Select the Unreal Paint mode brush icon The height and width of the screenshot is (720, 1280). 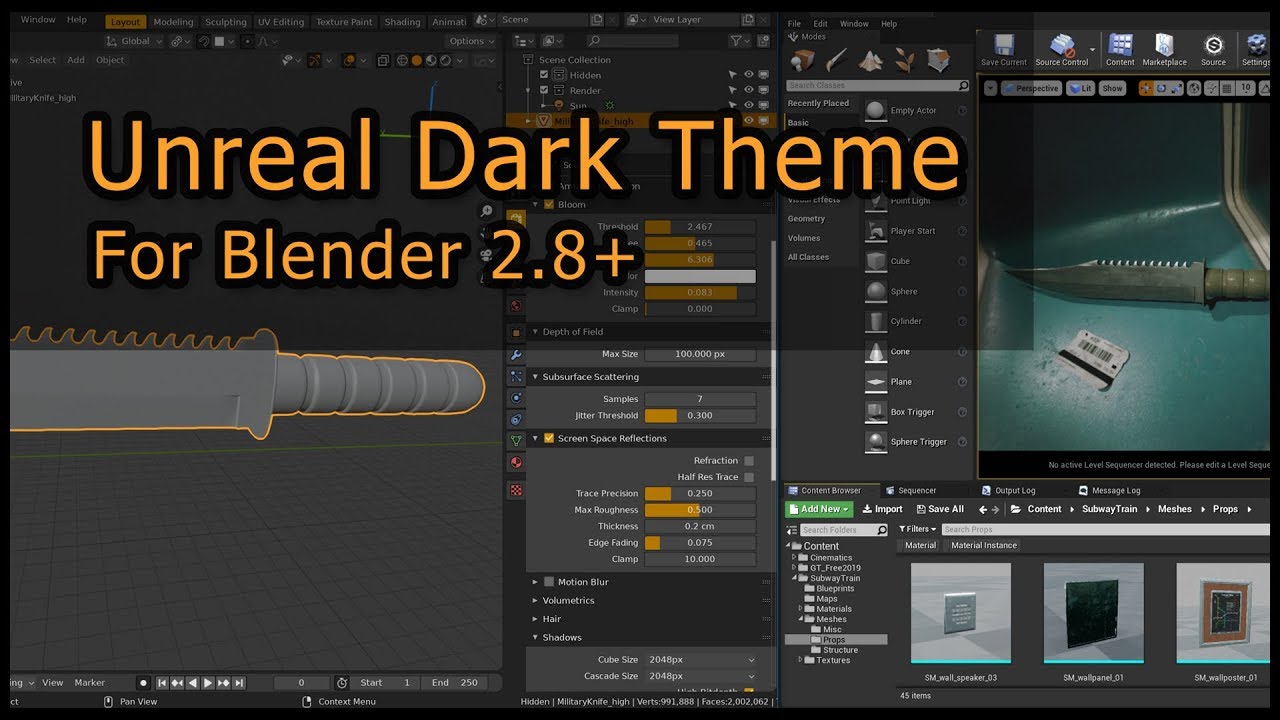(x=836, y=59)
